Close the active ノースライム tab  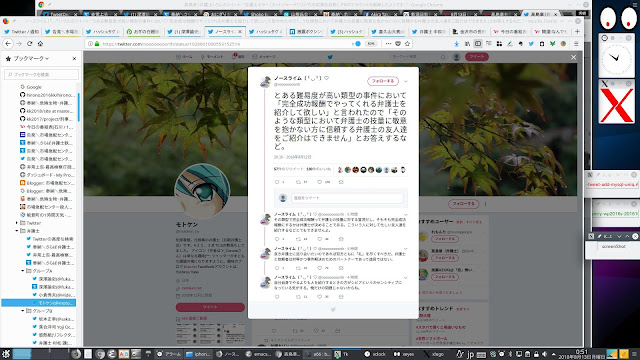pos(240,31)
